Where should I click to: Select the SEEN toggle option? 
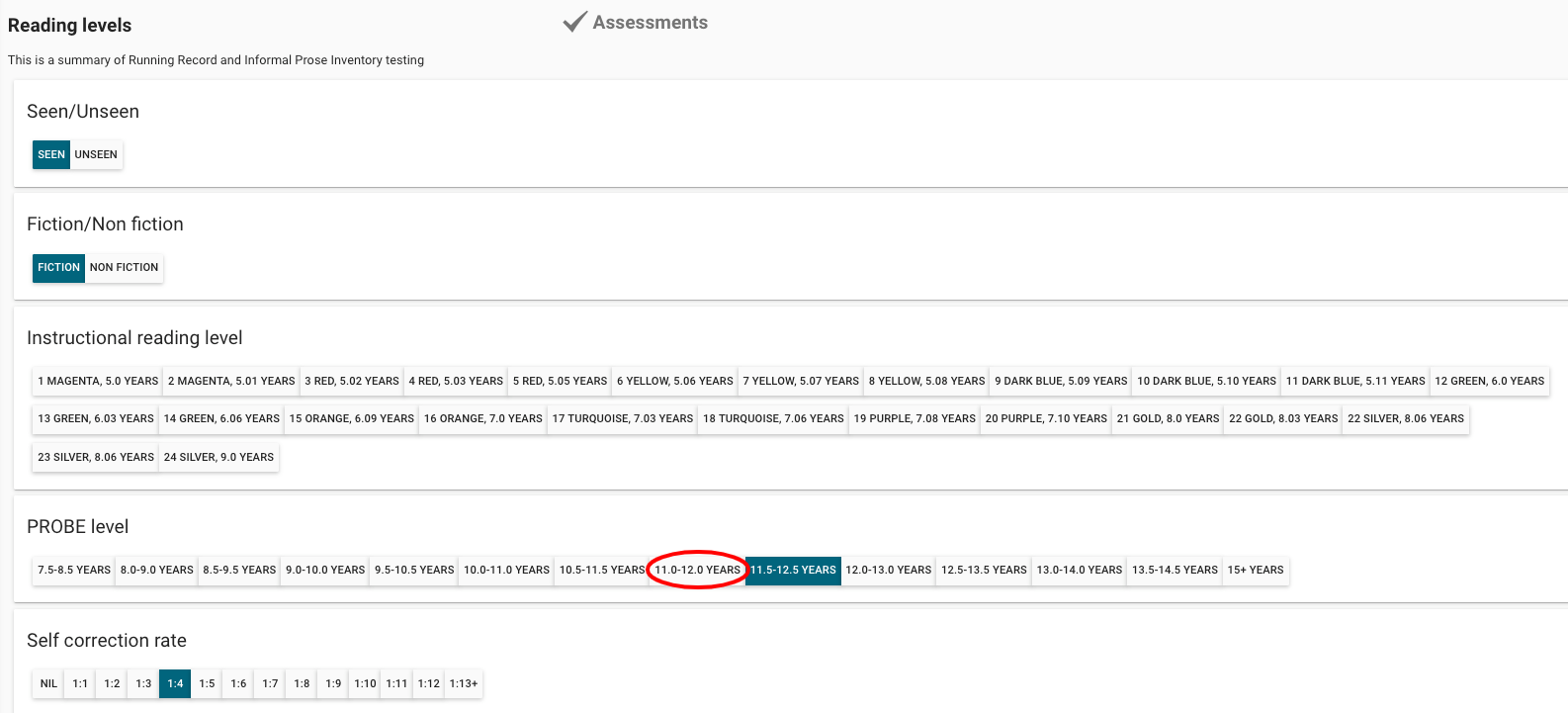tap(51, 154)
